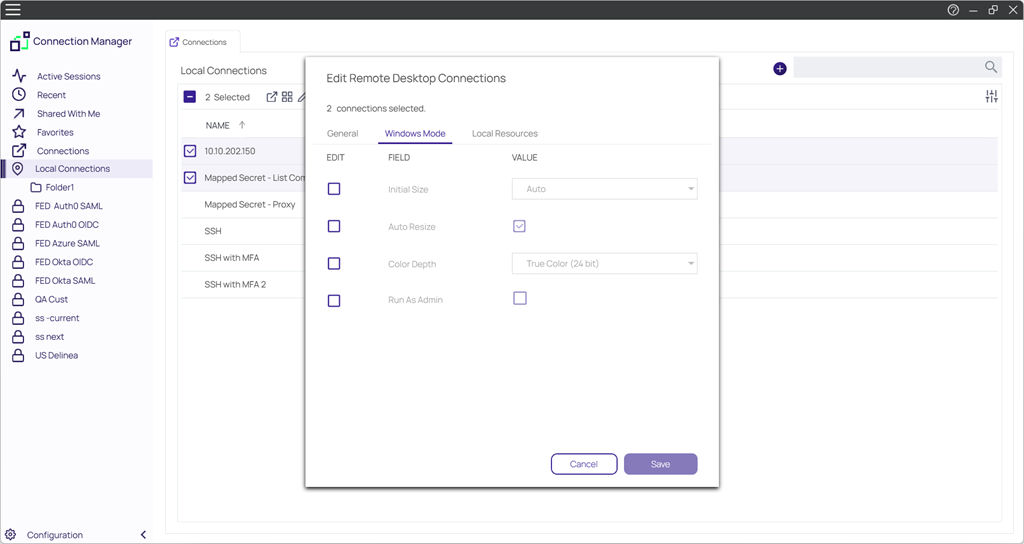The width and height of the screenshot is (1024, 544).
Task: Click the Configuration gear icon
Action: pyautogui.click(x=10, y=535)
